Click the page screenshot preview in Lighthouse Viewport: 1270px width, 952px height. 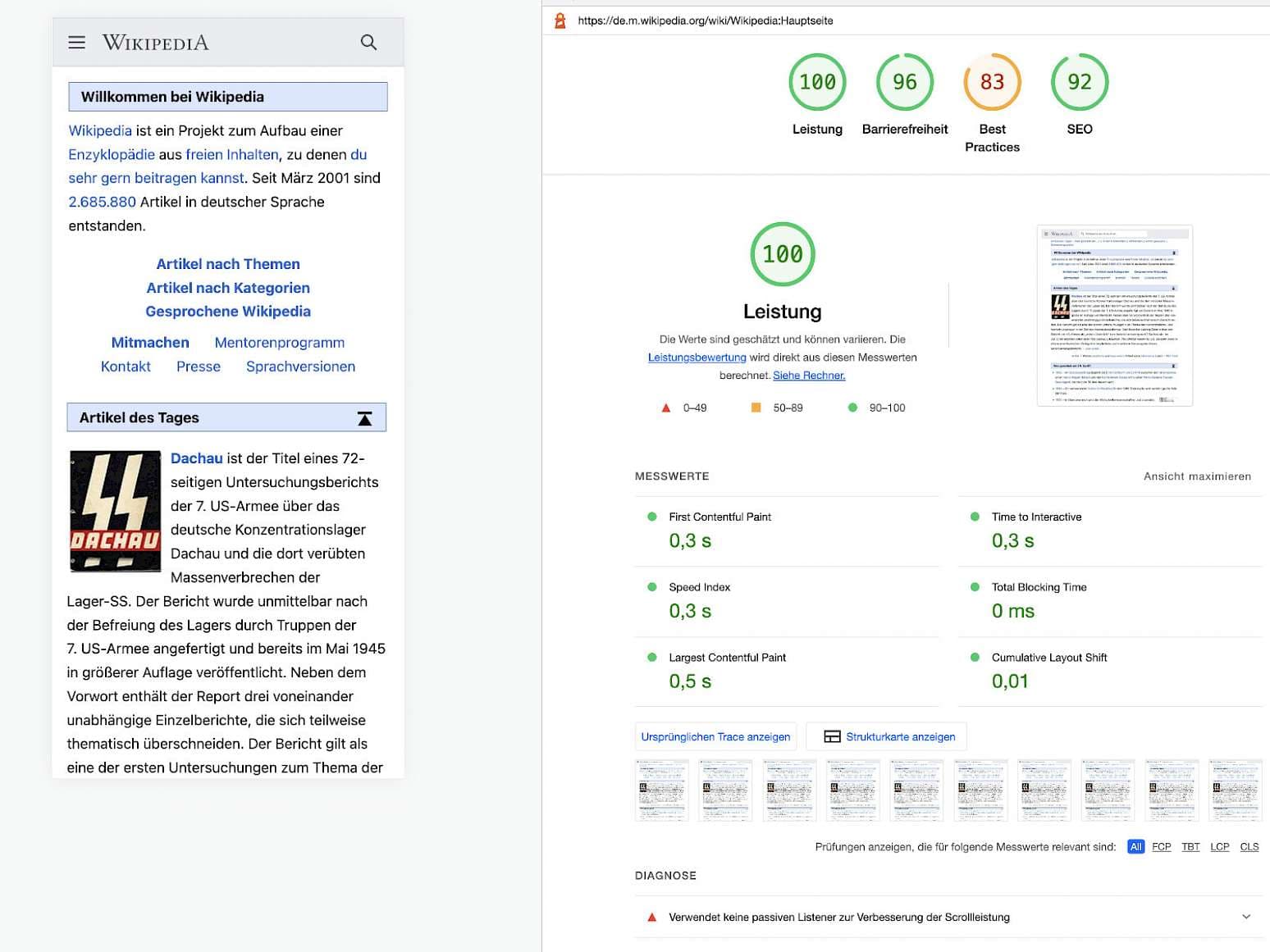tap(1115, 316)
